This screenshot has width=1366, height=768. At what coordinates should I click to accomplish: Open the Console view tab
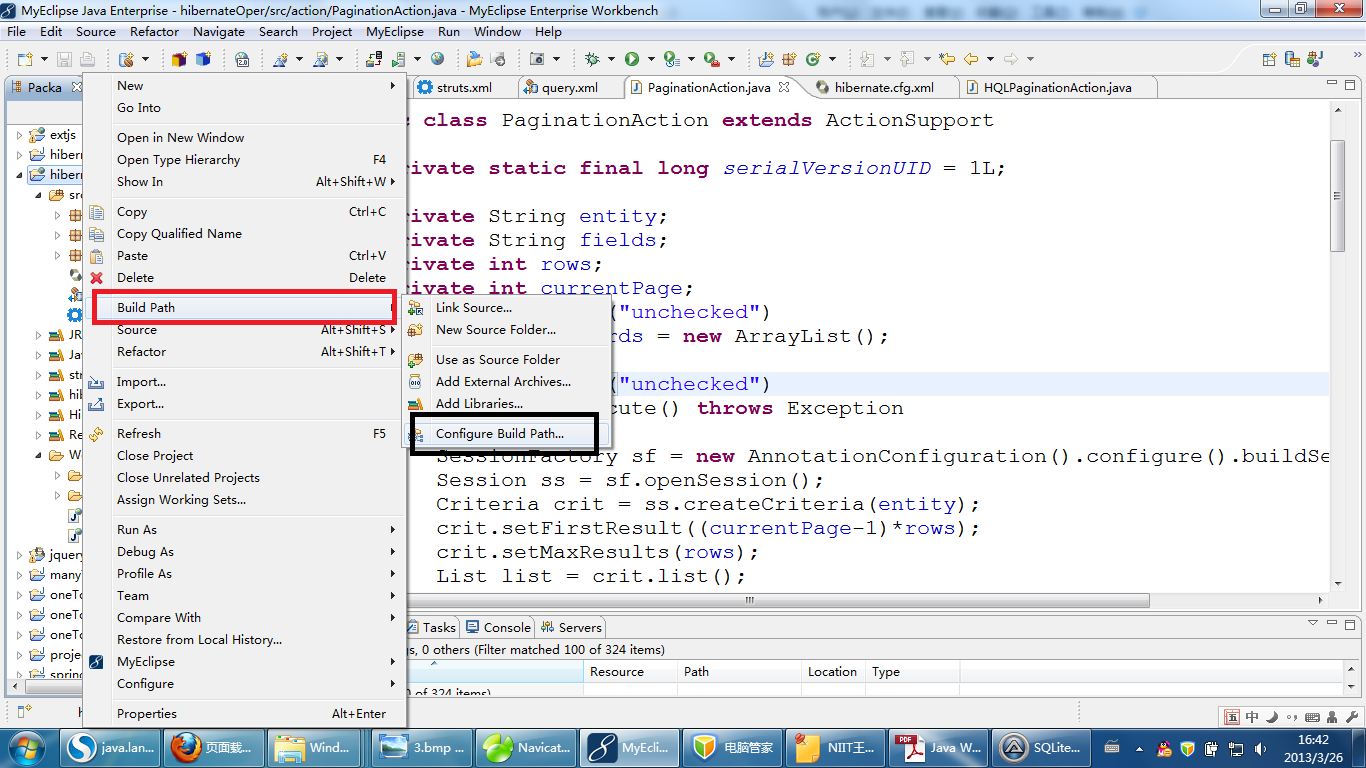tap(498, 627)
